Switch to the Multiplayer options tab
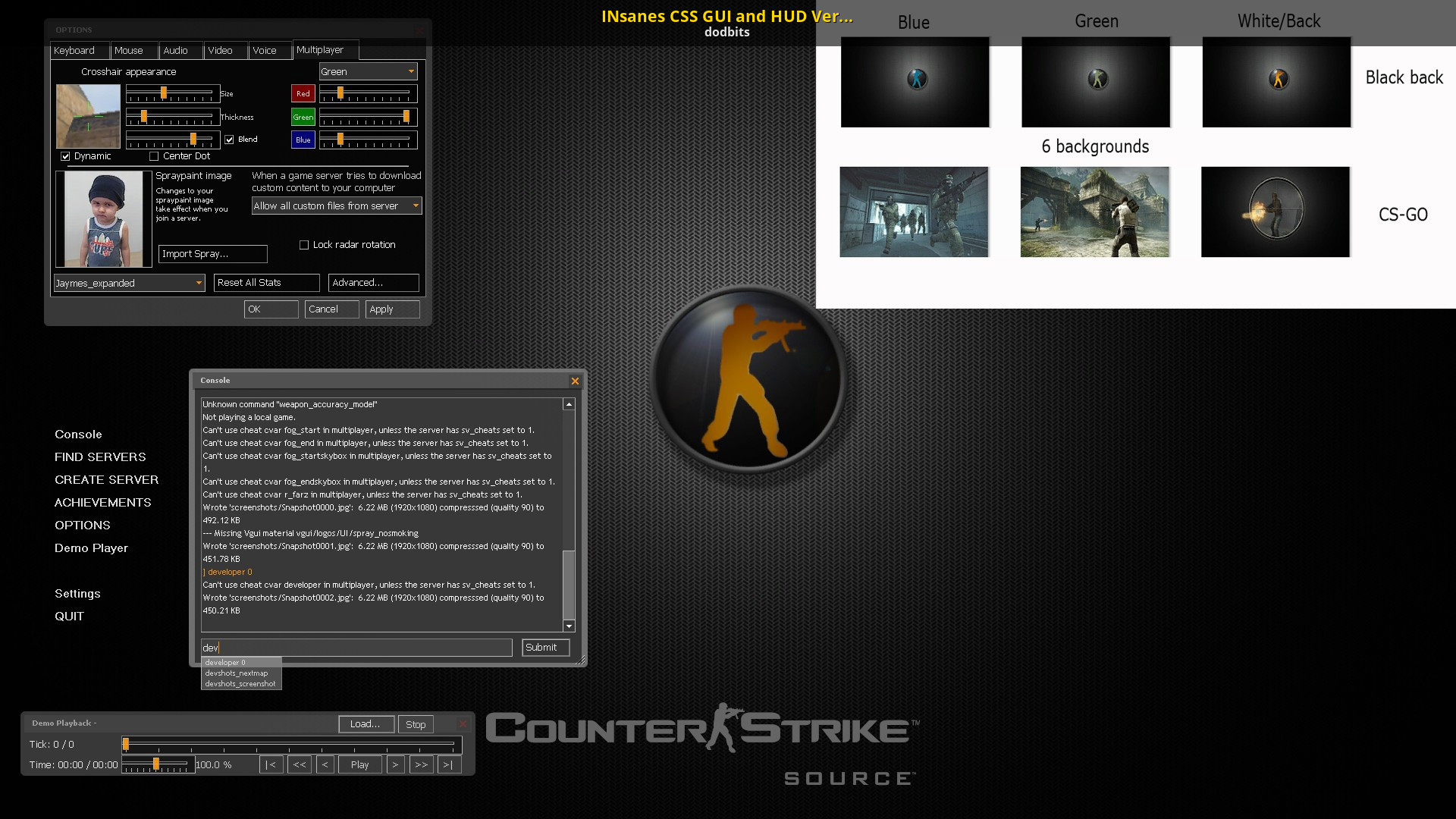 coord(318,49)
